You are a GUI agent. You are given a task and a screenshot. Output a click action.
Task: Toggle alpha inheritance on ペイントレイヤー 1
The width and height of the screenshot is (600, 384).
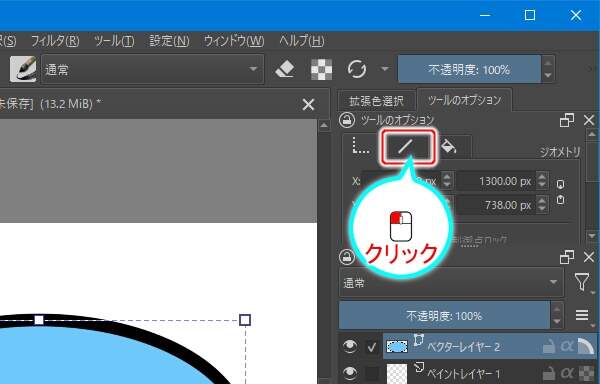point(566,373)
